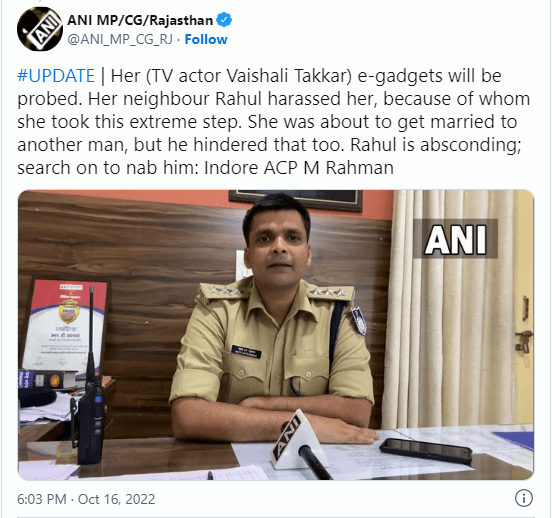552x518 pixels.
Task: Click the tweet text about Vaishali Takkar
Action: pyautogui.click(x=273, y=121)
